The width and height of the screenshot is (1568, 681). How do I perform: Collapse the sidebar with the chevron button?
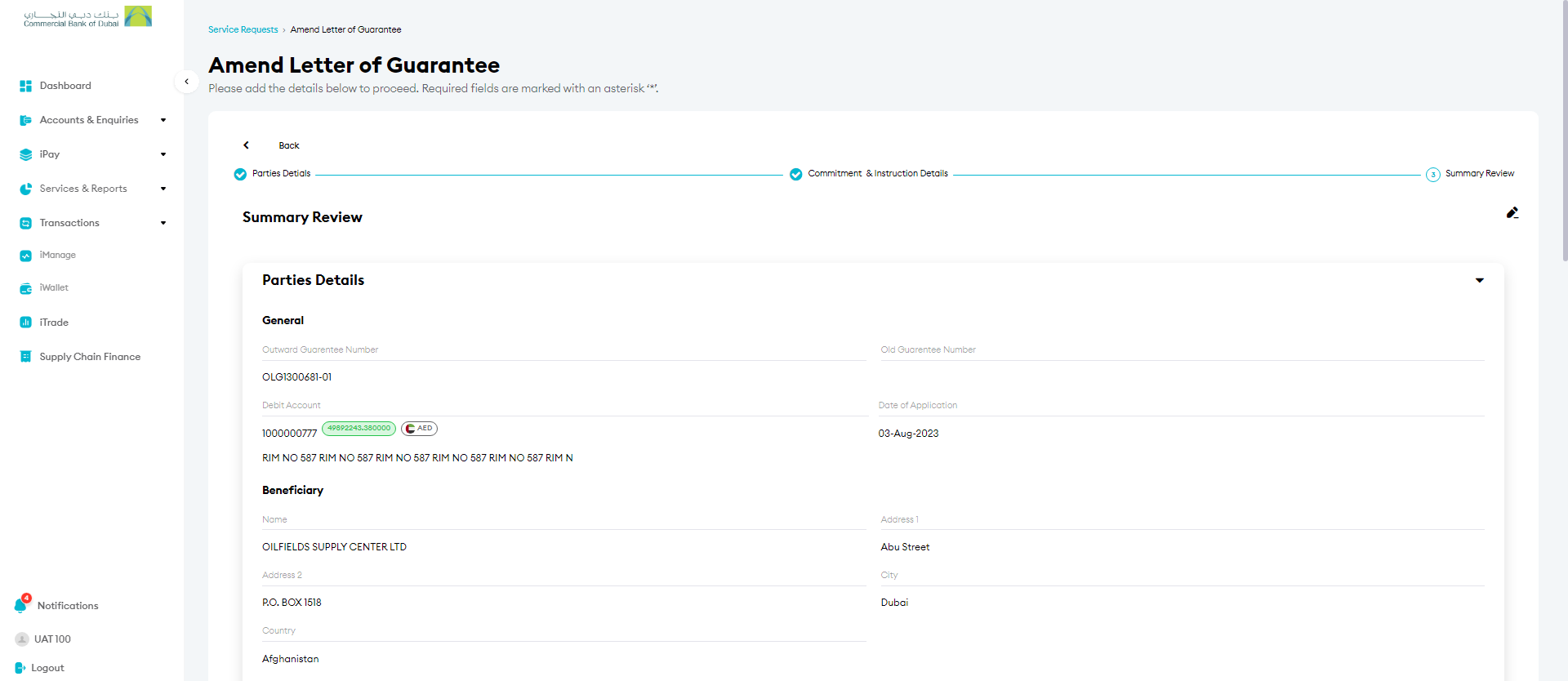186,82
